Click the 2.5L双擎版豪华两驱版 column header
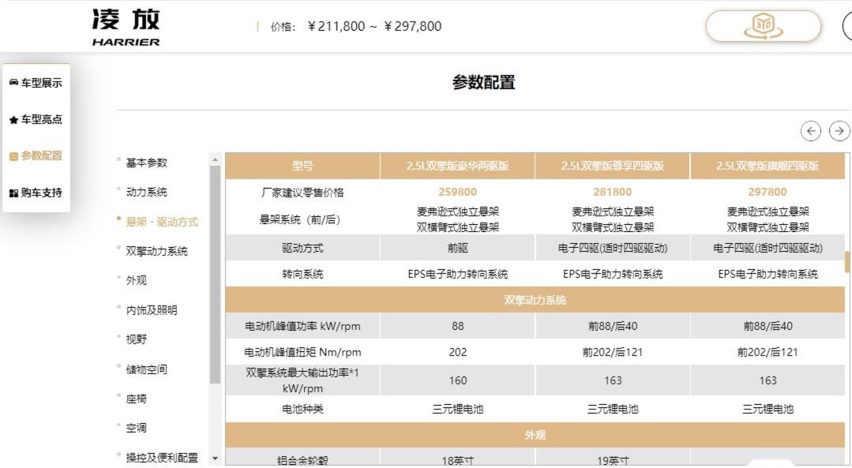The width and height of the screenshot is (852, 468). coord(458,166)
